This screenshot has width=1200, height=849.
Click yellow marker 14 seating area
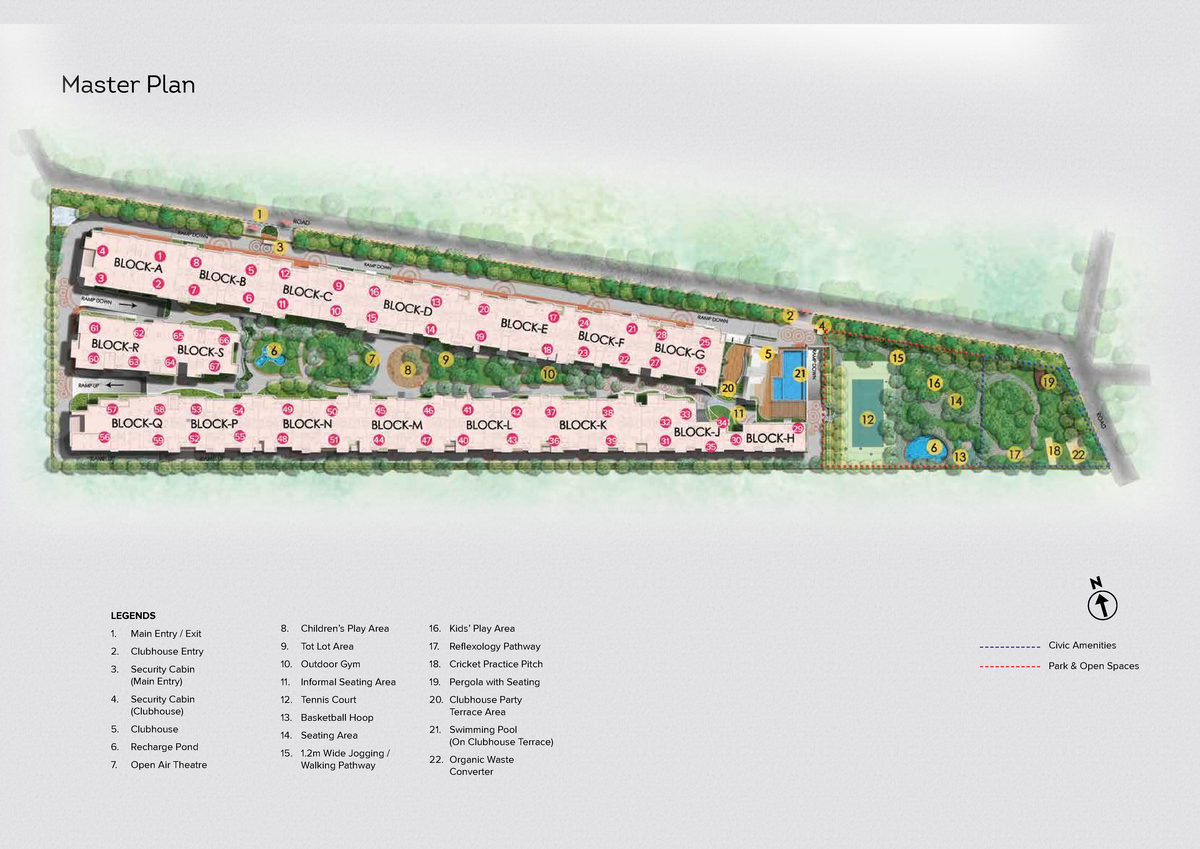pyautogui.click(x=956, y=401)
